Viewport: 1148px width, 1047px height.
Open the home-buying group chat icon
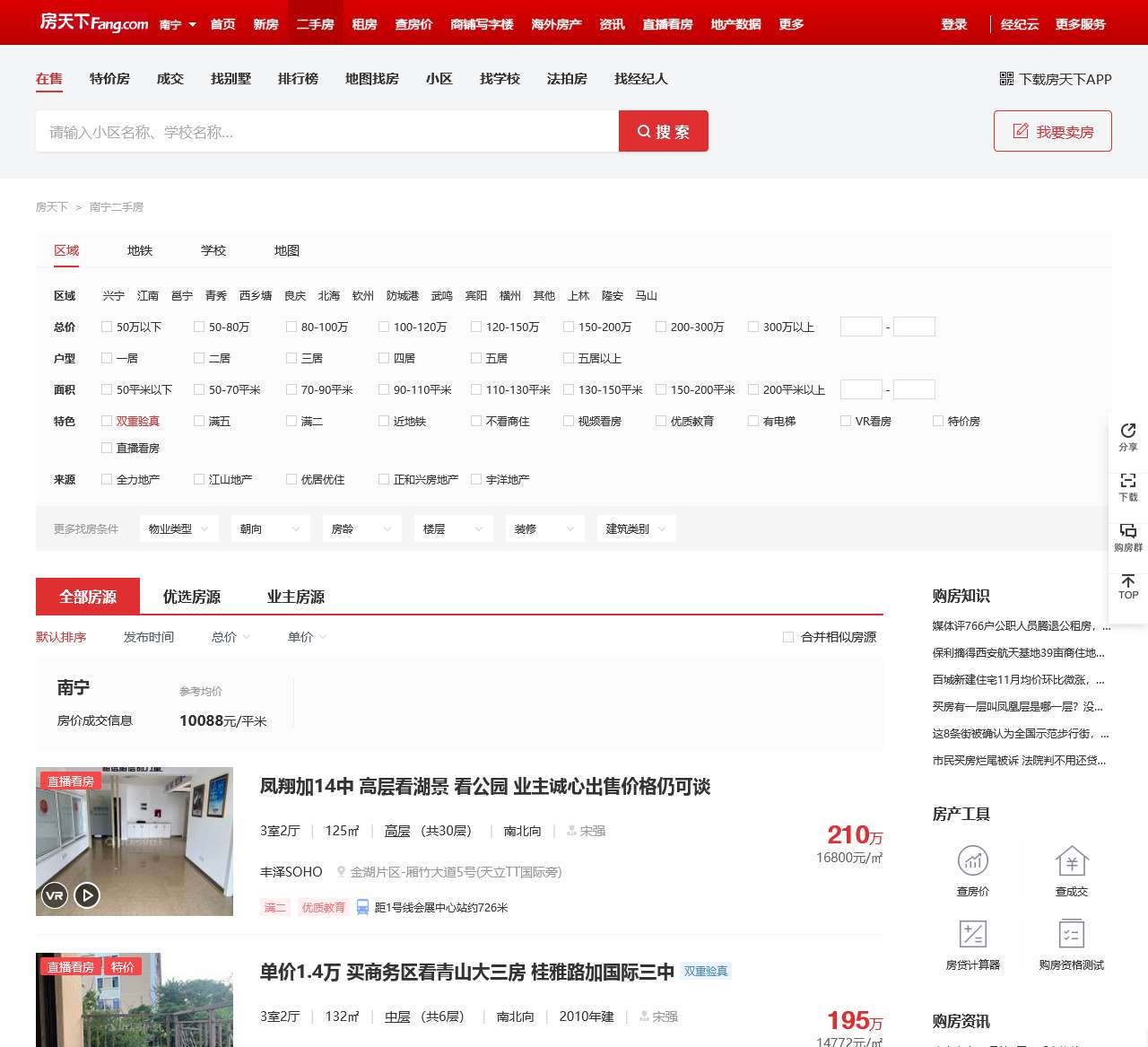(x=1127, y=532)
